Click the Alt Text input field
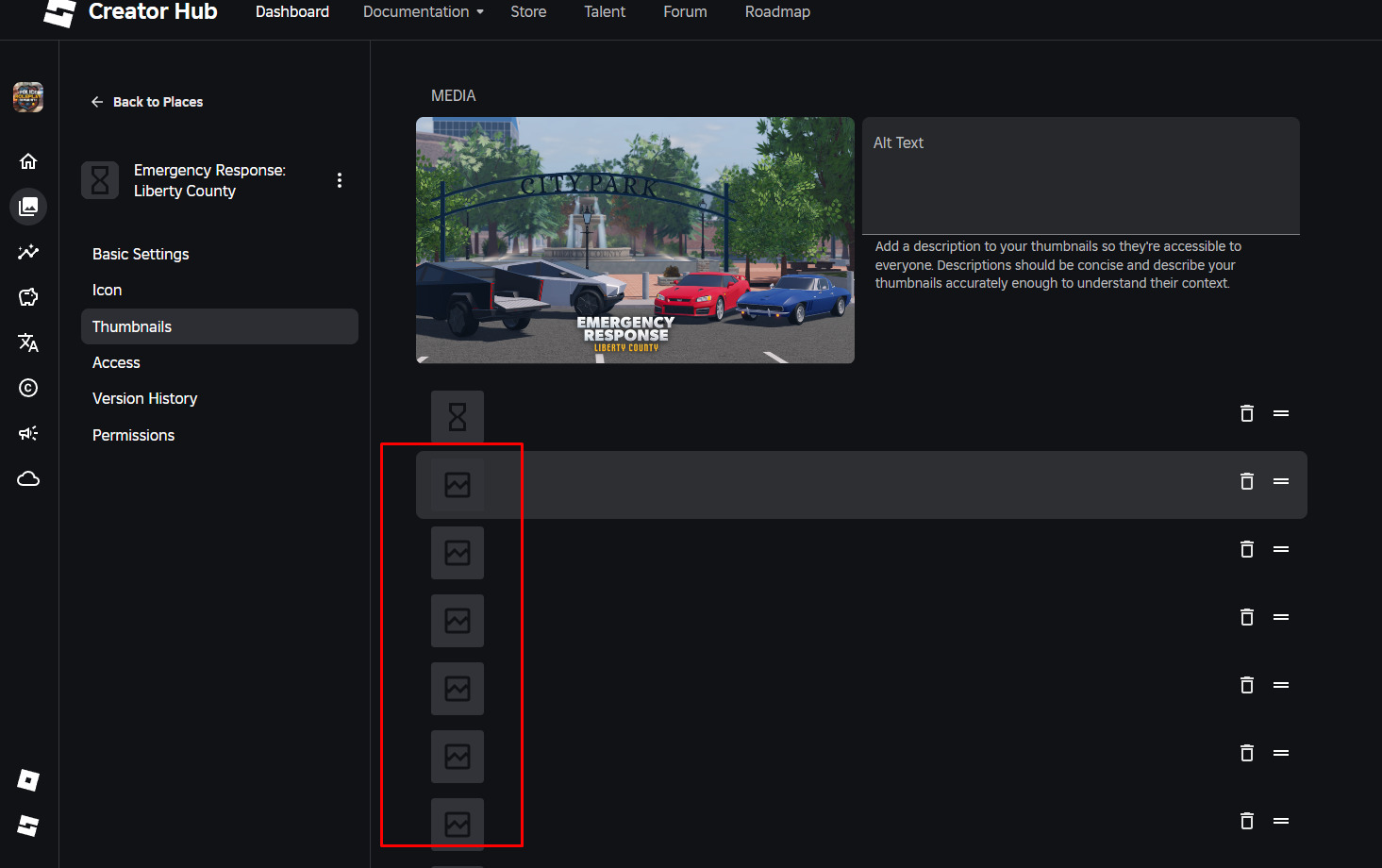 (1080, 175)
